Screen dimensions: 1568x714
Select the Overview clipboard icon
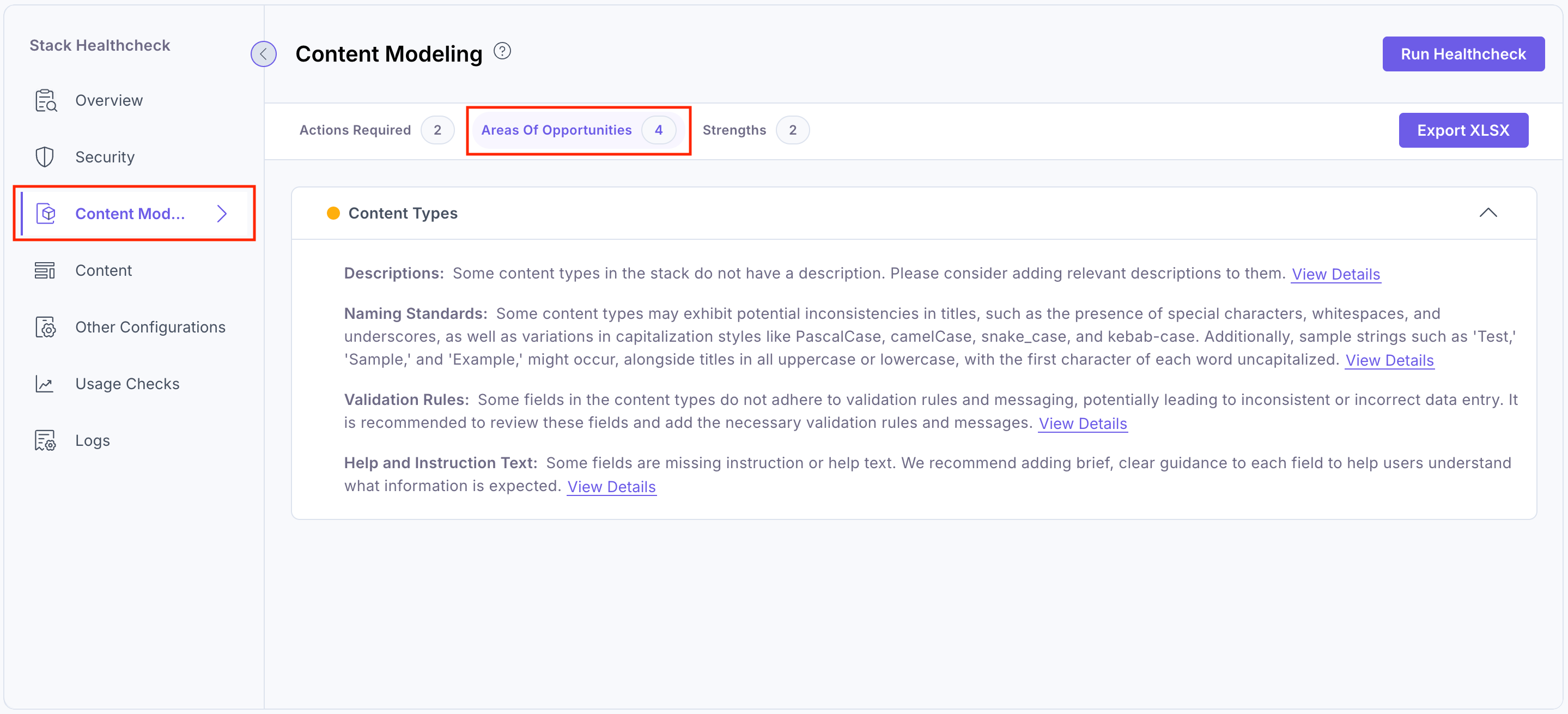coord(45,100)
